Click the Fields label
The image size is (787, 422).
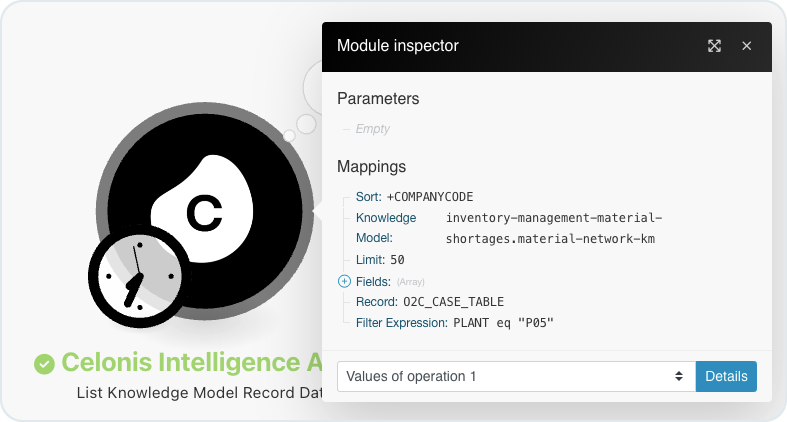(x=373, y=282)
